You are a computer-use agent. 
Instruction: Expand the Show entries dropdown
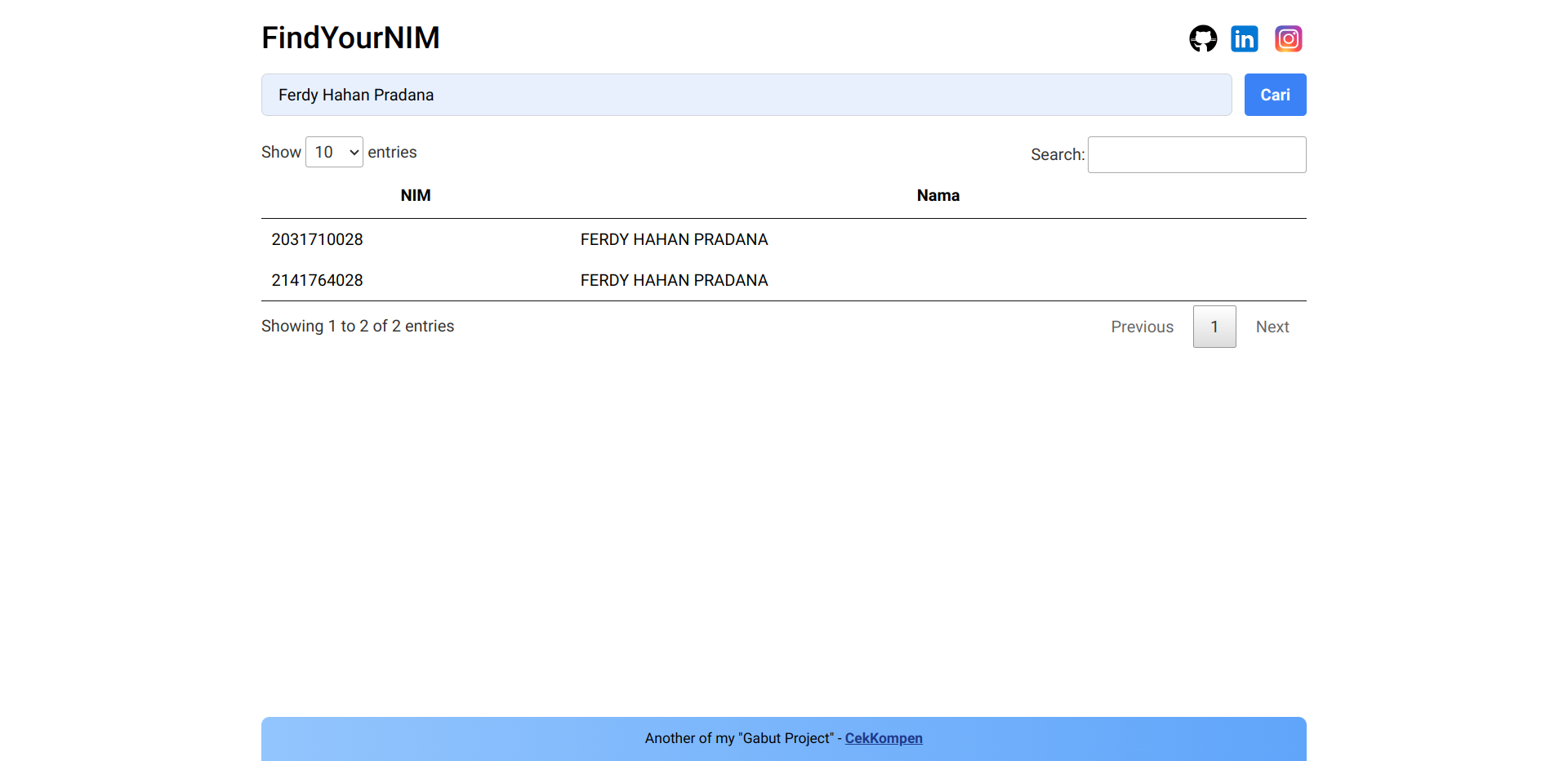coord(334,152)
